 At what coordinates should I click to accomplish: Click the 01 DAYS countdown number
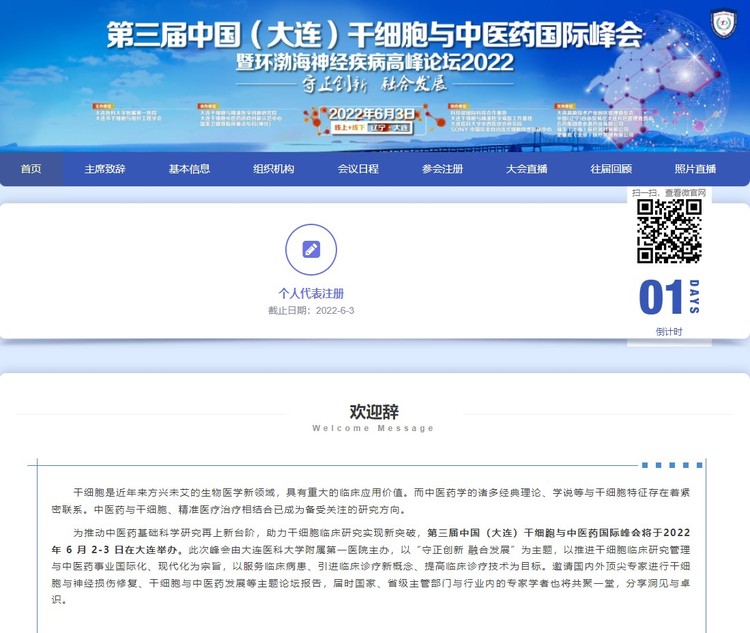click(660, 298)
